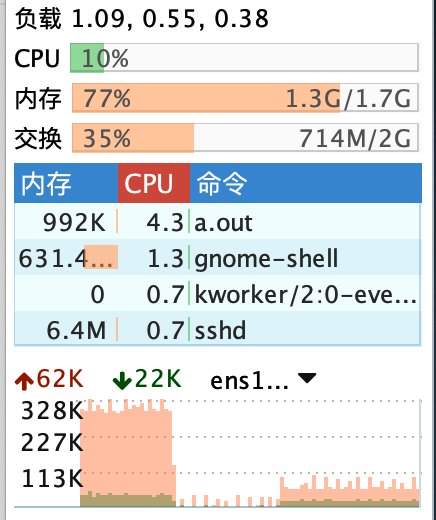Click the 328K axis label on graph
Screen dimensions: 436x520
click(52, 410)
